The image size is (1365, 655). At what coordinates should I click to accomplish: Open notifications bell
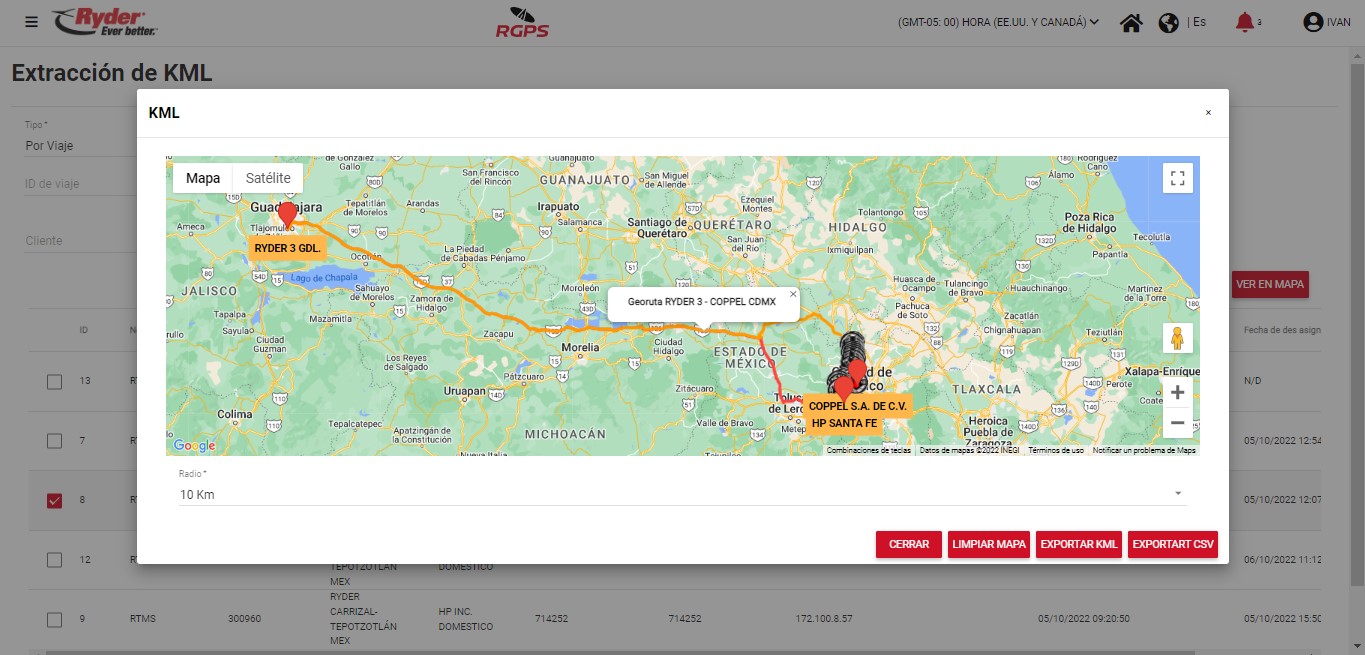click(1244, 22)
